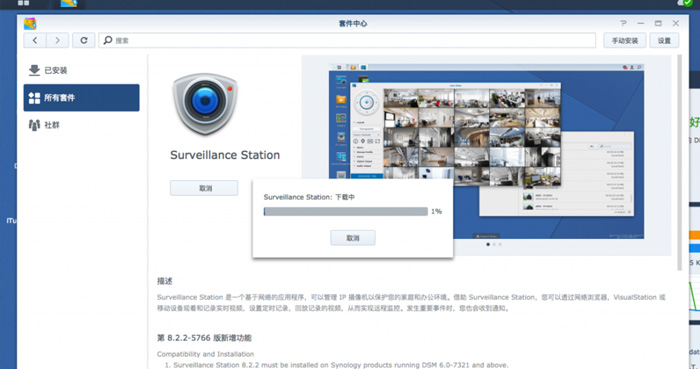Click the 描述 description heading

(x=165, y=281)
